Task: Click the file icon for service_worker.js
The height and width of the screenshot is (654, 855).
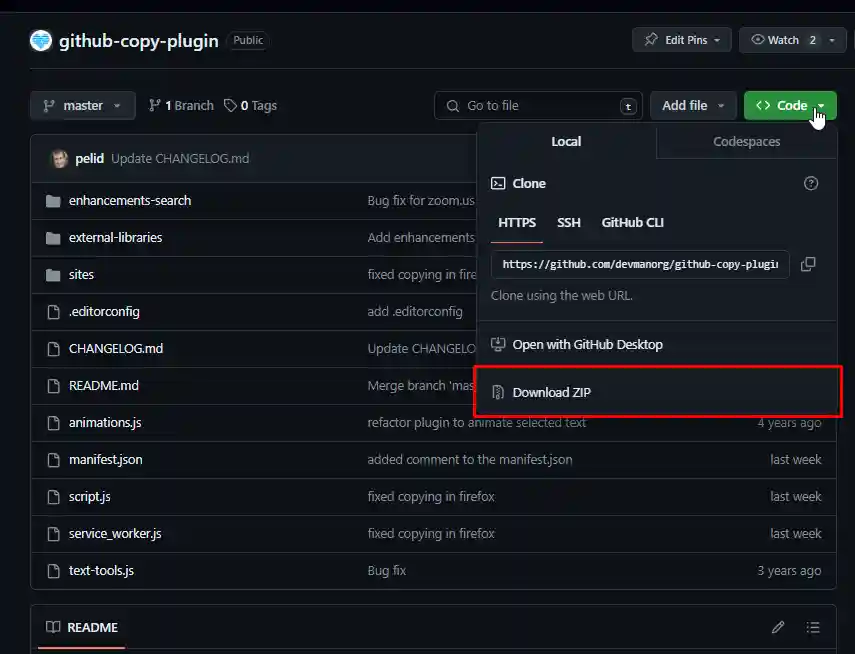Action: coord(53,534)
